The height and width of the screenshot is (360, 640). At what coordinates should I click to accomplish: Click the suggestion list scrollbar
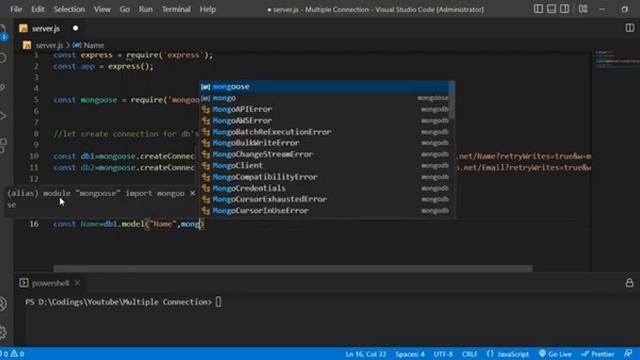[x=452, y=100]
